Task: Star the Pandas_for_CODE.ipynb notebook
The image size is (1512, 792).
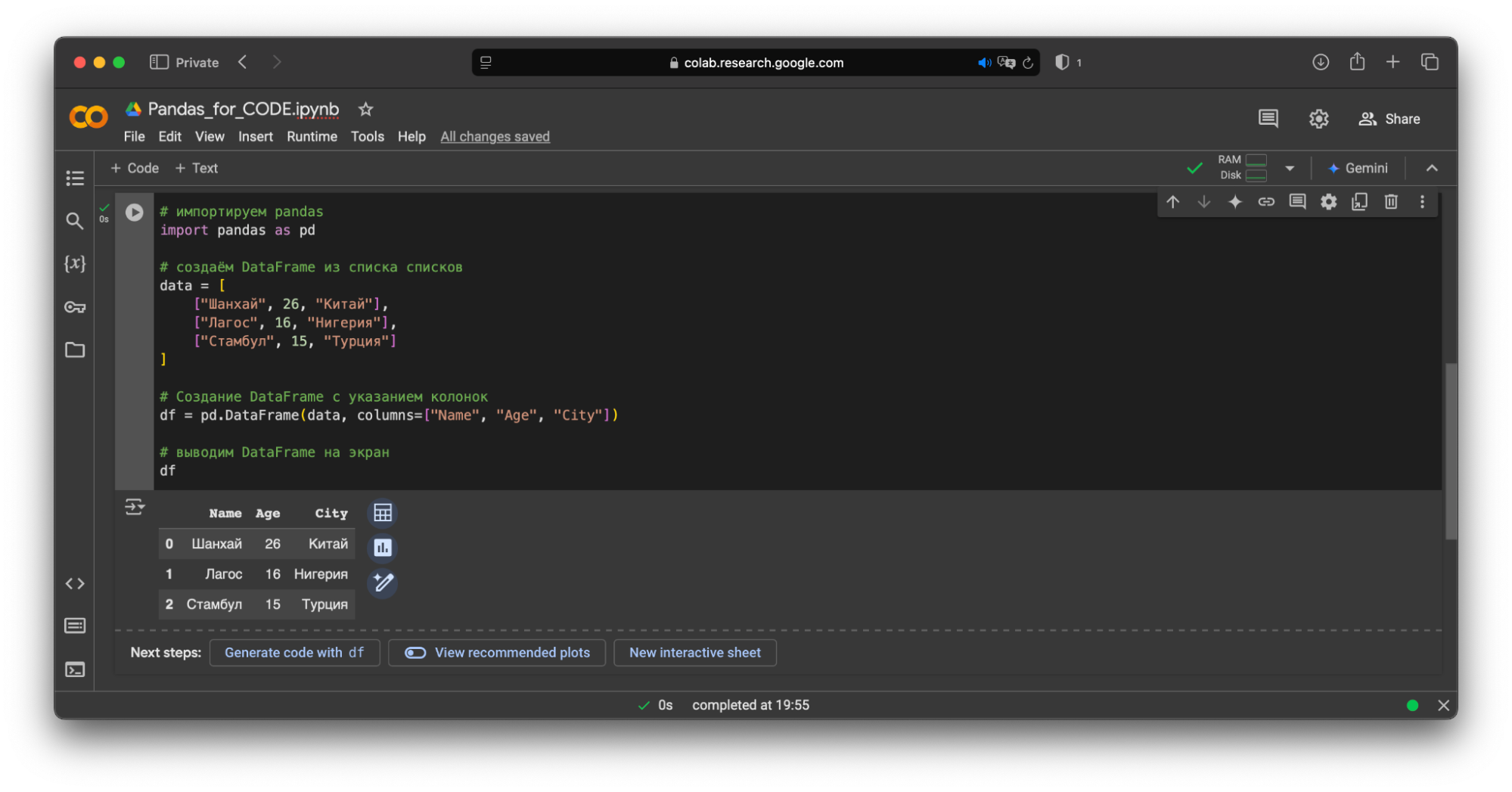Action: coord(365,110)
